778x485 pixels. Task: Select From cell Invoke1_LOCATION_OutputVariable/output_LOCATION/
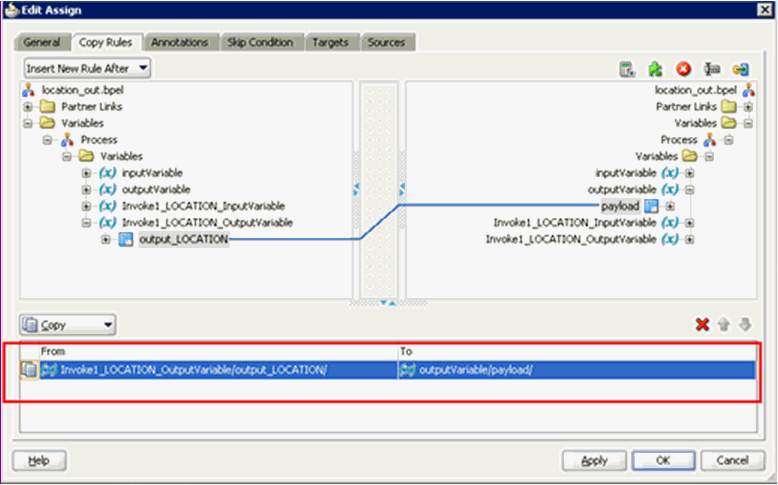[x=218, y=370]
